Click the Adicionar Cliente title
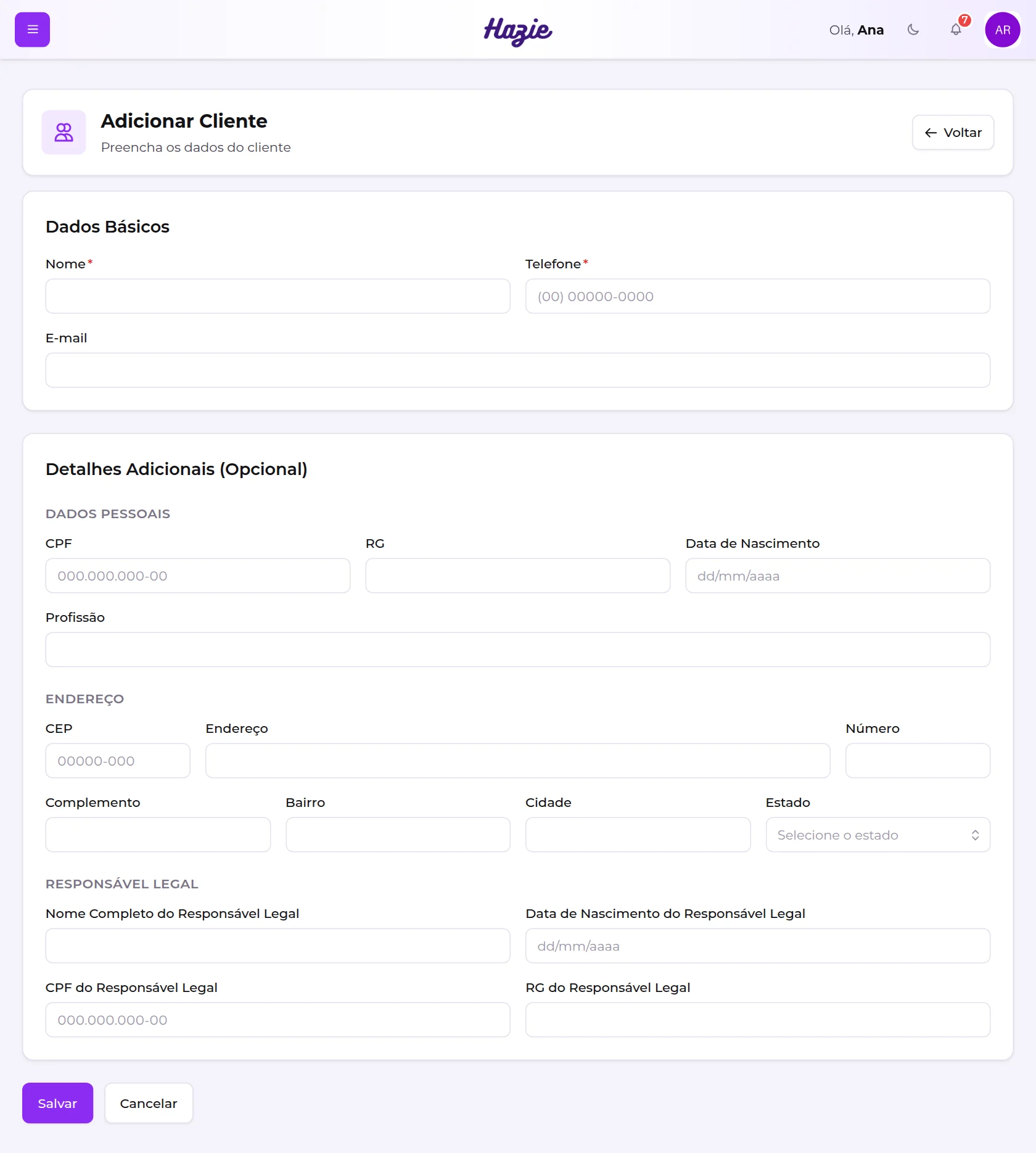Screen dimensions: 1036x1153 [x=184, y=121]
